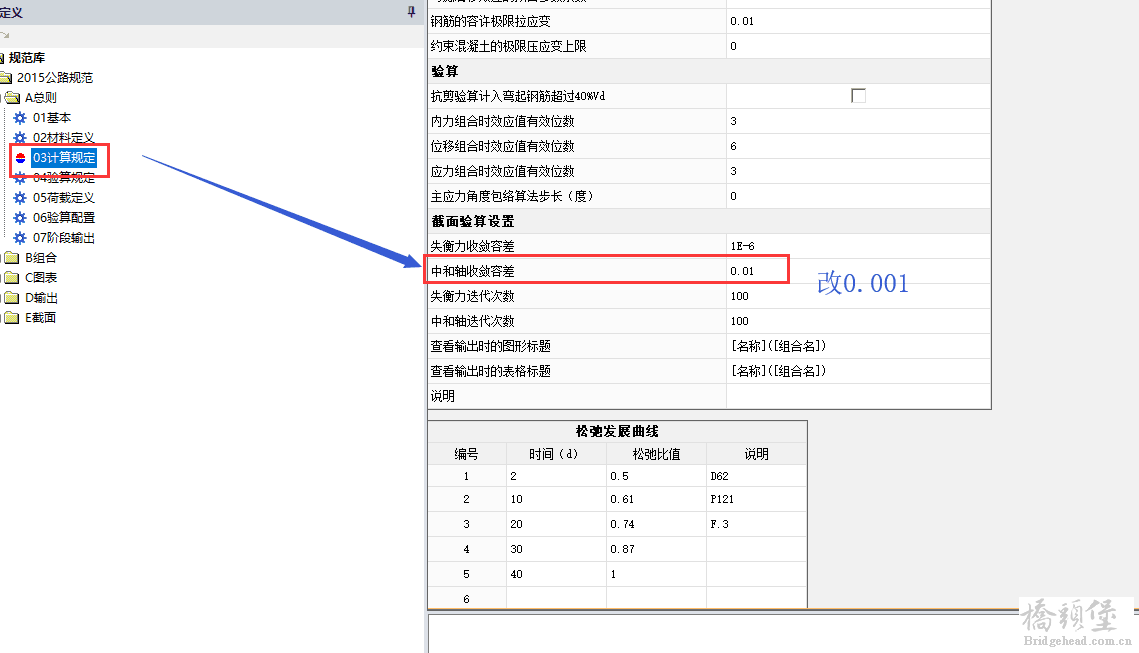Click the pin icon of the definition panel

tap(411, 12)
